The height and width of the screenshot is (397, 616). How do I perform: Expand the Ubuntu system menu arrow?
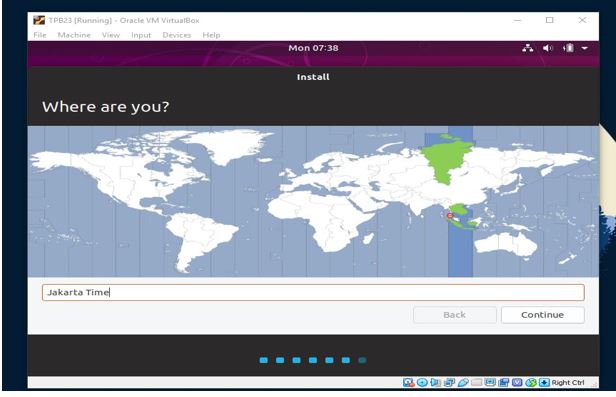pyautogui.click(x=585, y=48)
